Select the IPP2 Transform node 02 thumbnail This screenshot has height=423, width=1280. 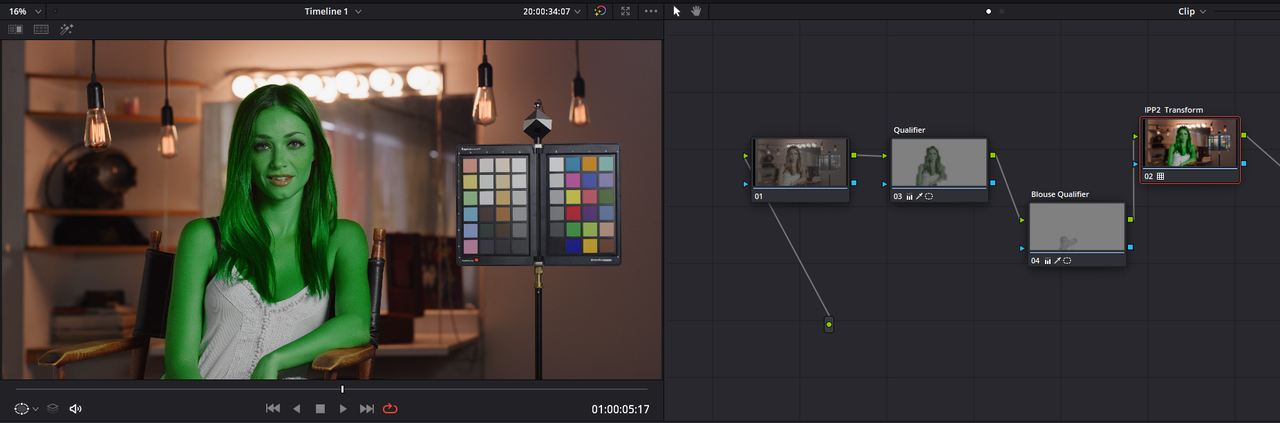[x=1190, y=143]
